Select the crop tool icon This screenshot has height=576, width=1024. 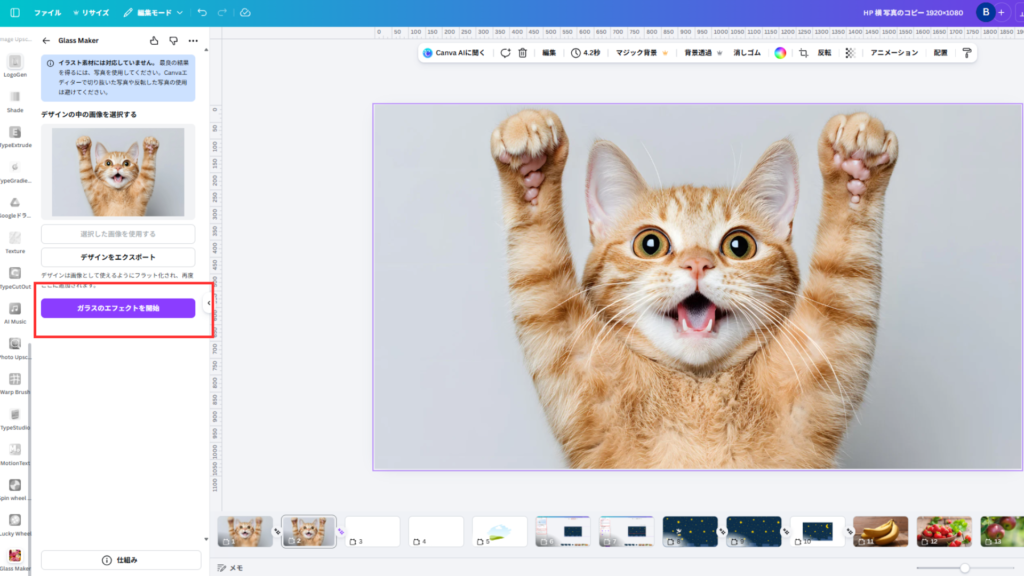[803, 53]
